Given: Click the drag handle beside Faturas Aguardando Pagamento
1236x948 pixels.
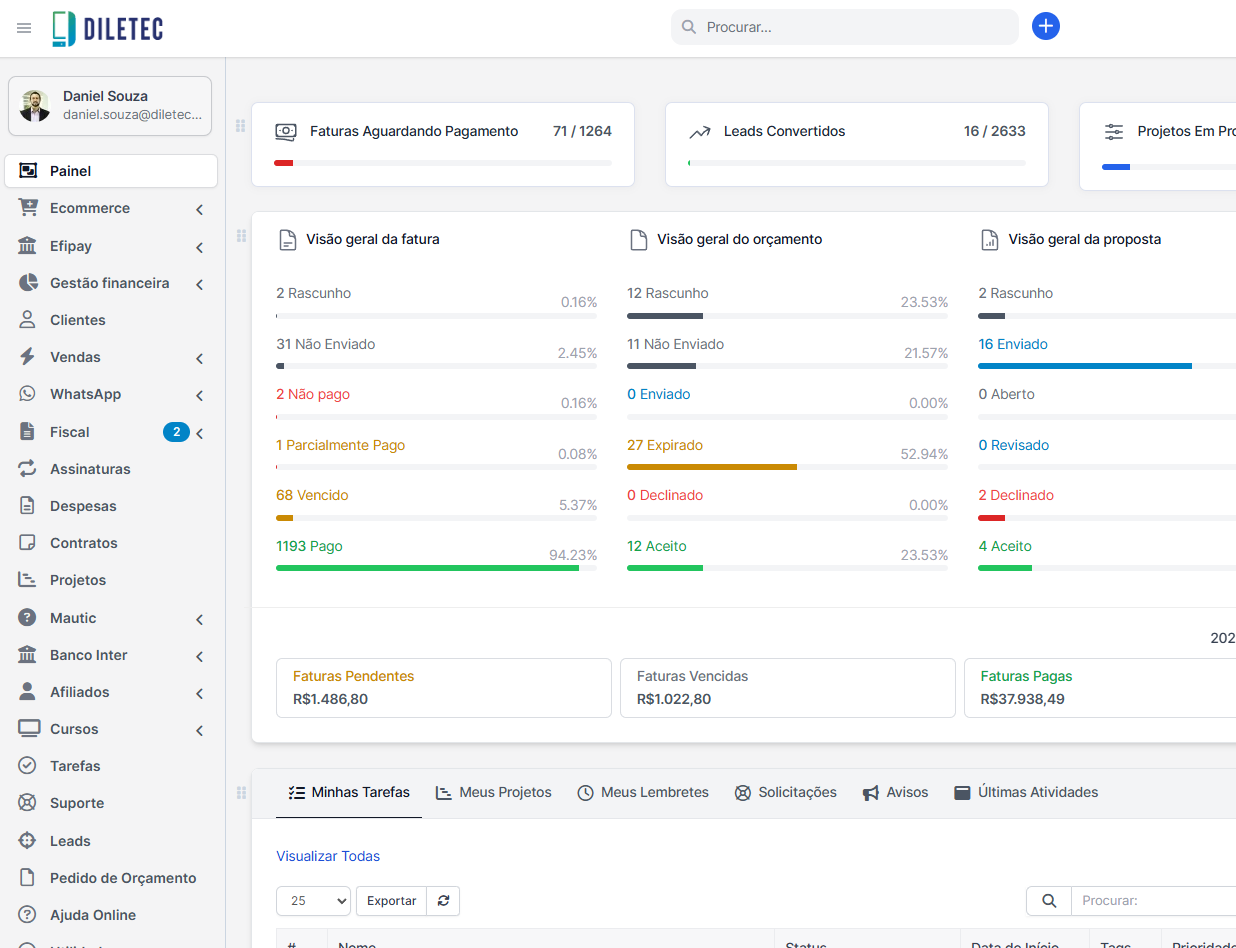Looking at the screenshot, I should click(240, 126).
